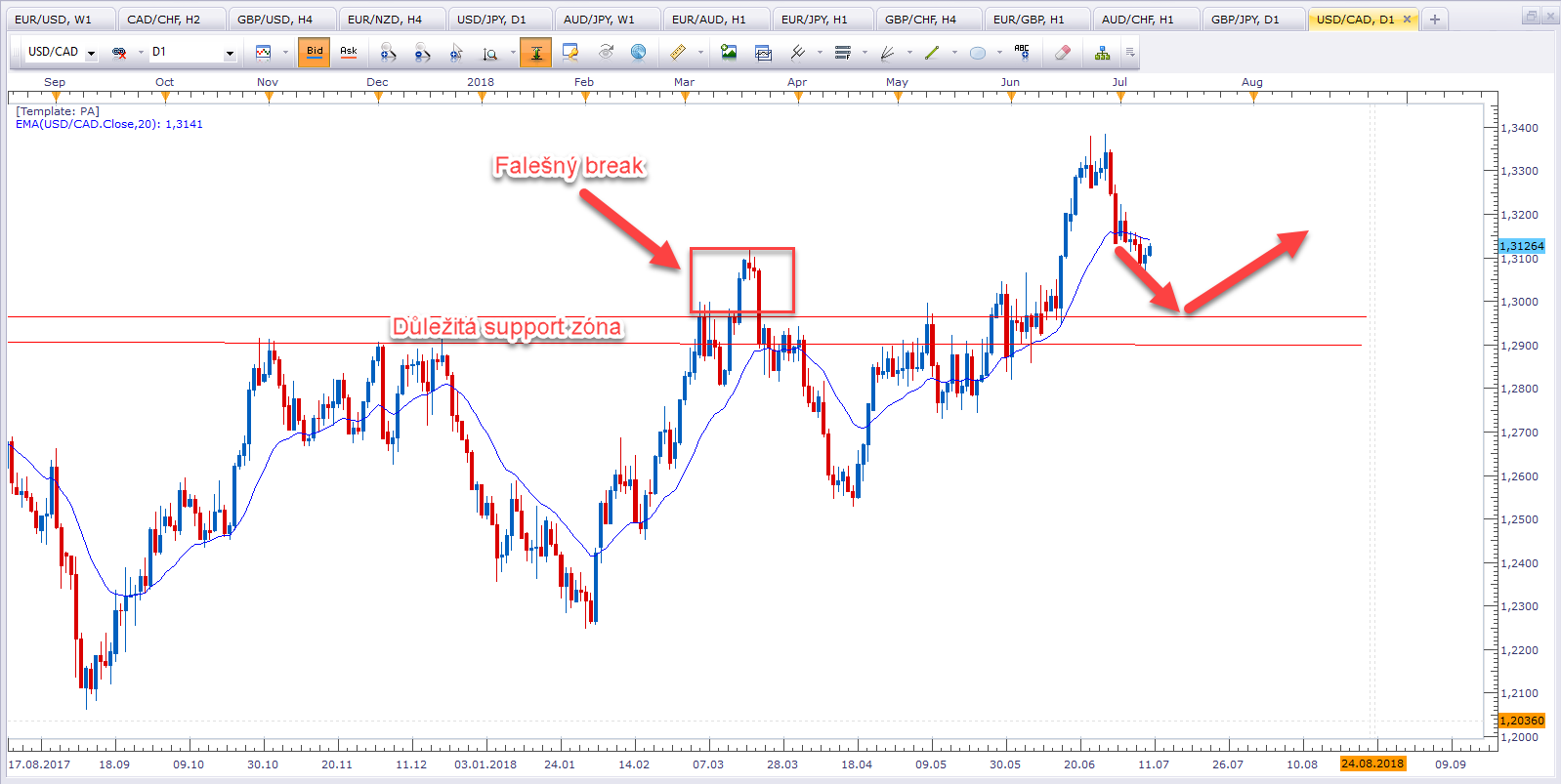Click the Falešný break text annotation
Image resolution: width=1561 pixels, height=784 pixels.
[569, 166]
